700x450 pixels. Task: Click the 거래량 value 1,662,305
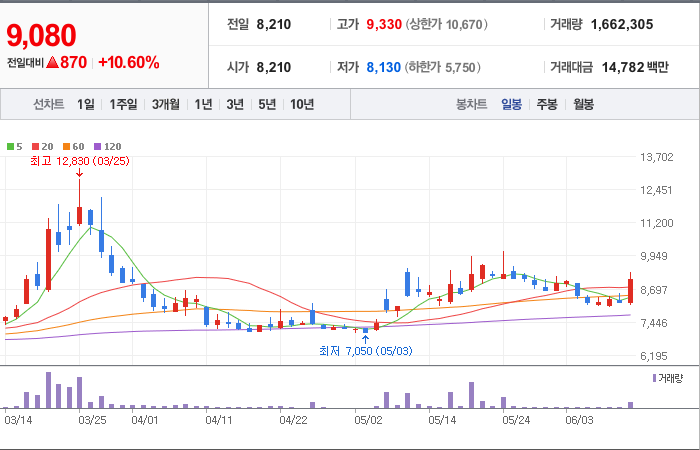[x=622, y=24]
